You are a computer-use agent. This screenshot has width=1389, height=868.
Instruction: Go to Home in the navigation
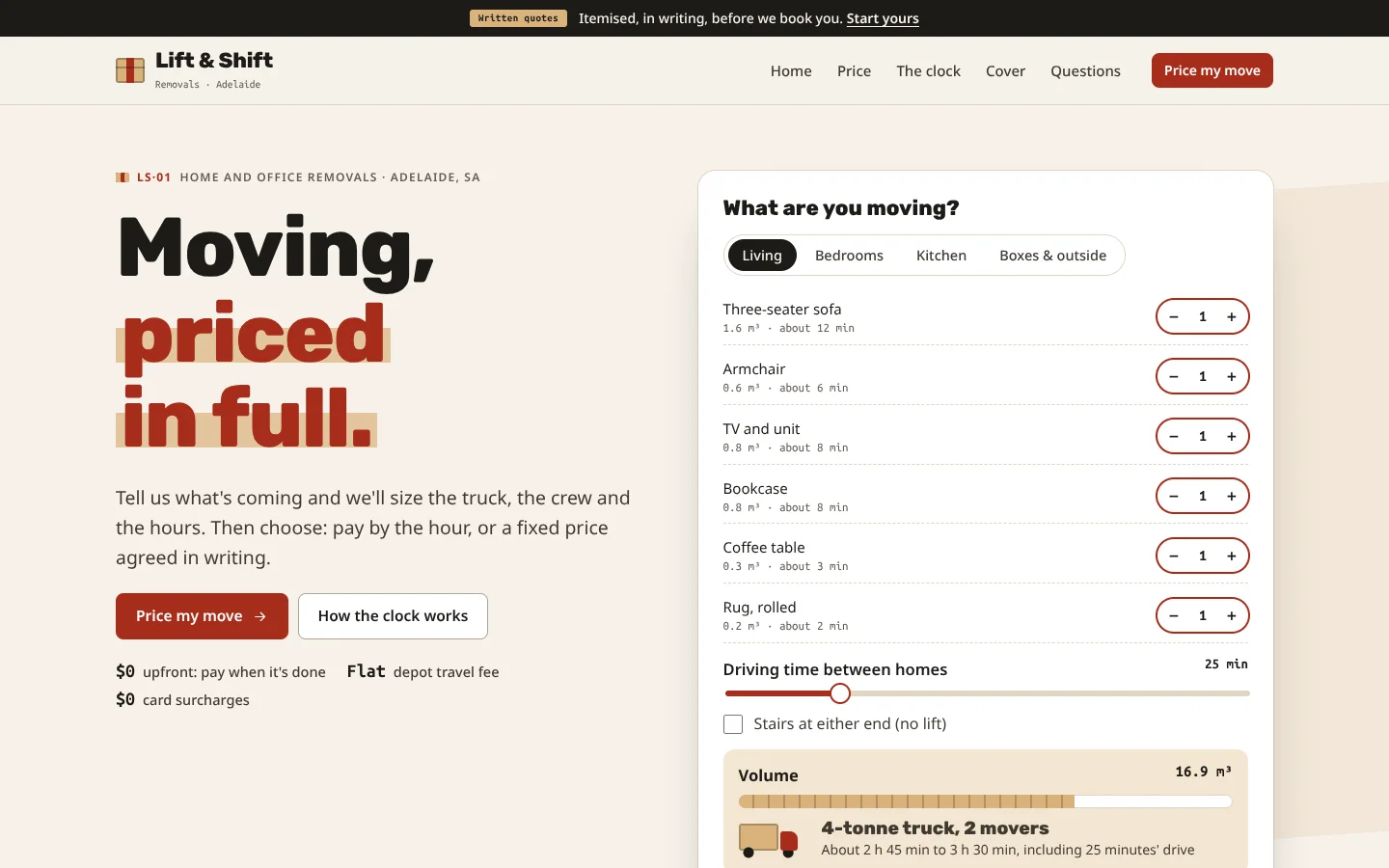point(791,71)
